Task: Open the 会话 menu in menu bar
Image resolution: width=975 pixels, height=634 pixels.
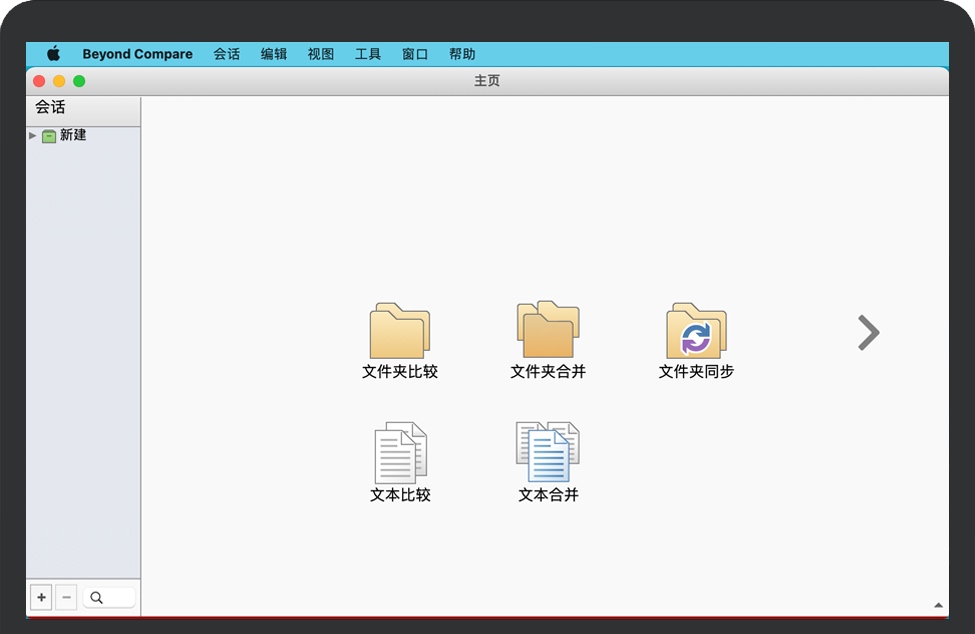Action: 226,54
